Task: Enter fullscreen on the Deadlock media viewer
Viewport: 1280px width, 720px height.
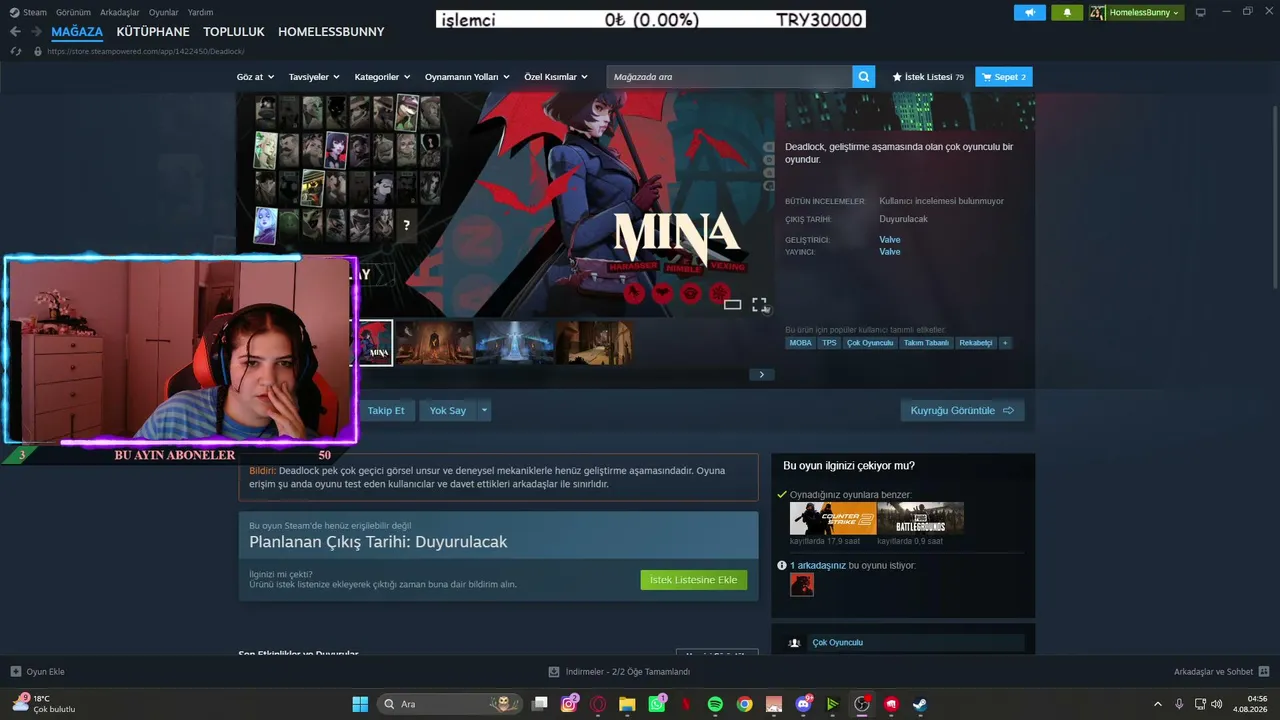Action: point(759,304)
